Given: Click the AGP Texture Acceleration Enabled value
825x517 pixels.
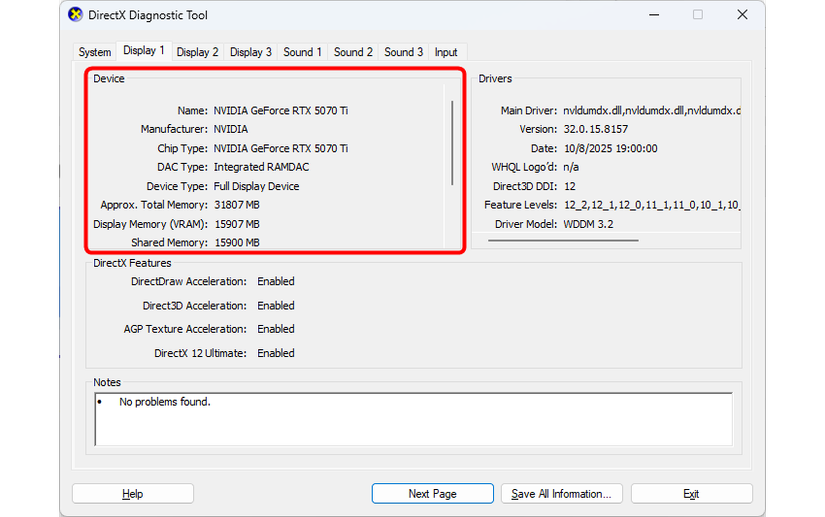Looking at the screenshot, I should click(276, 329).
